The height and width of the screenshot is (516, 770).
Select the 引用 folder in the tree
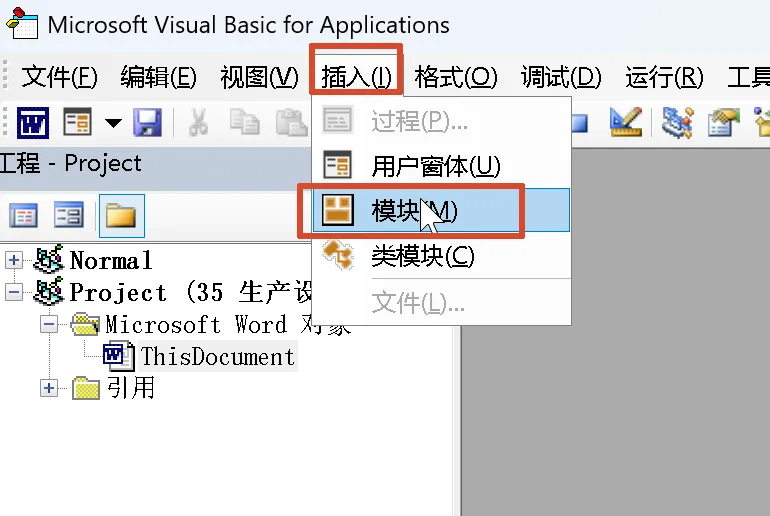click(x=131, y=388)
